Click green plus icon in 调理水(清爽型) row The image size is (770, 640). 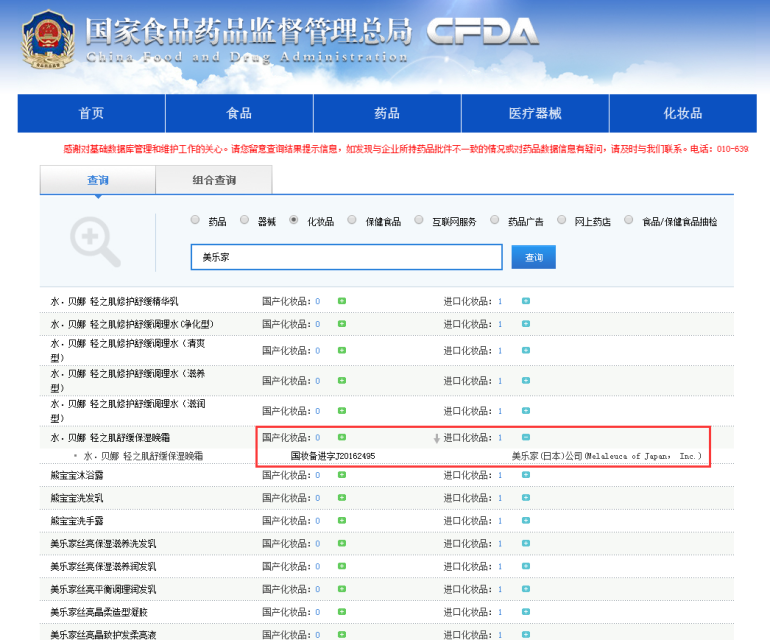tap(342, 350)
